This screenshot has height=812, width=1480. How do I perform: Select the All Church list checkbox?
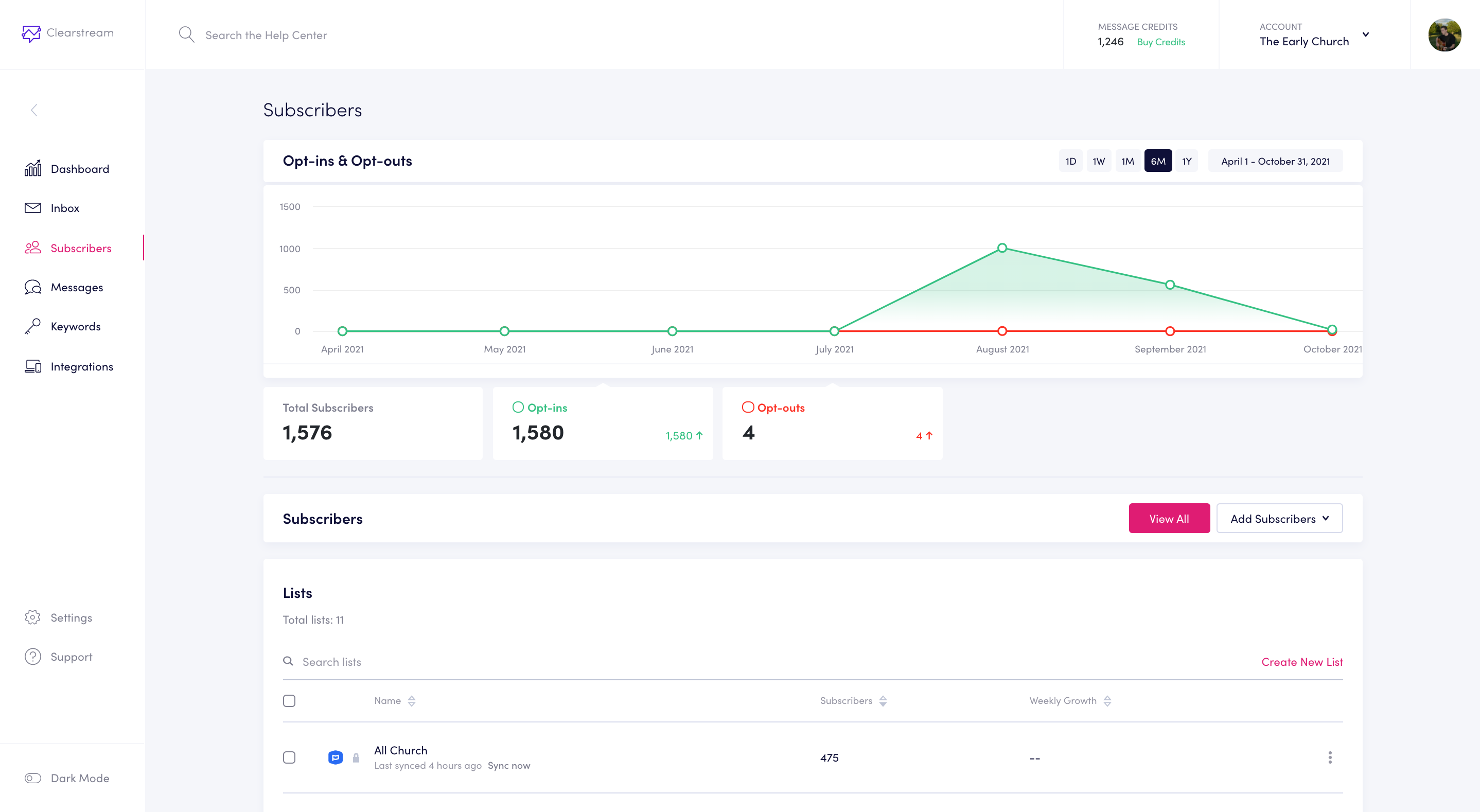point(289,757)
